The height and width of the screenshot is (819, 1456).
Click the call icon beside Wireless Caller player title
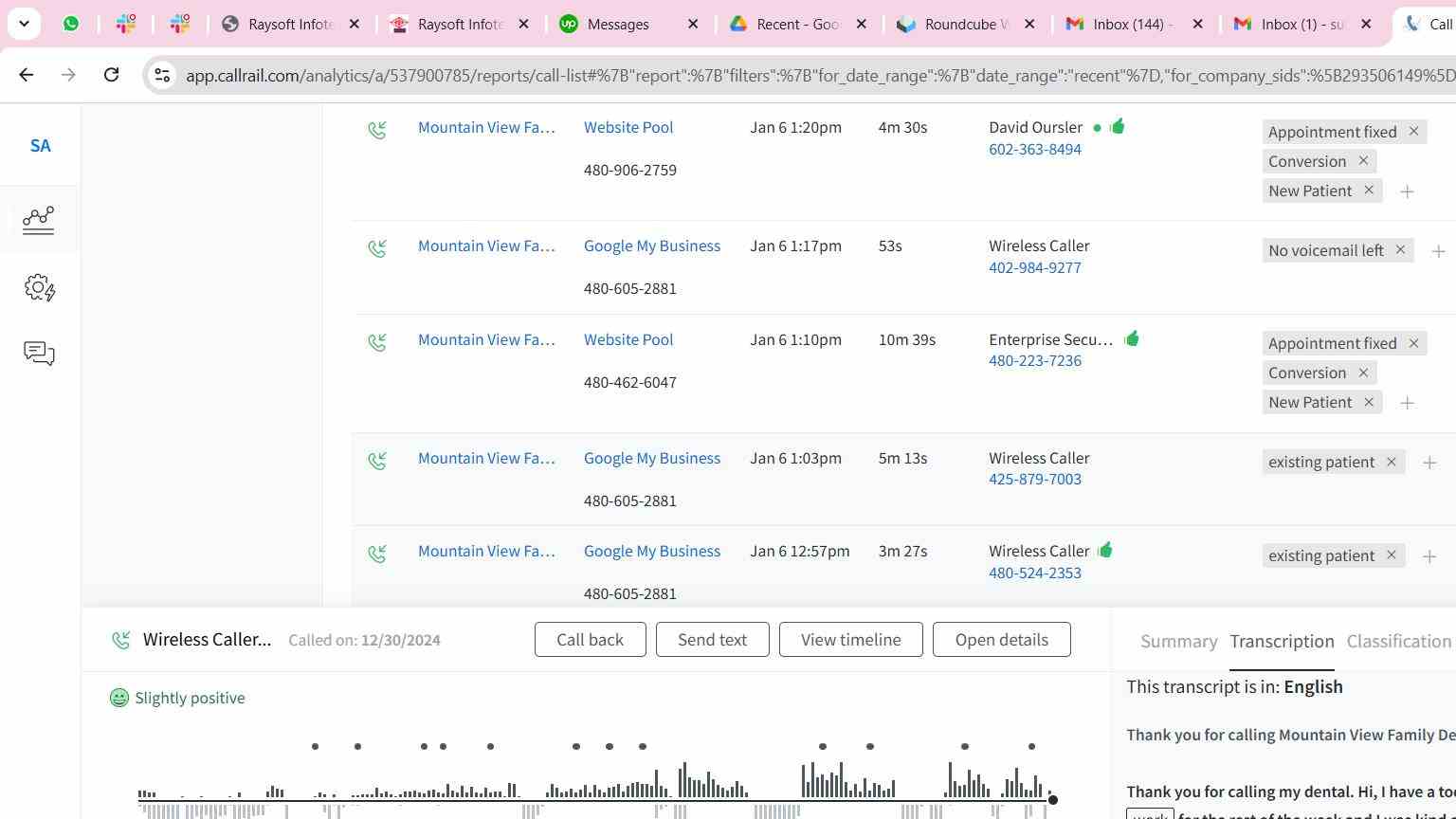click(120, 640)
